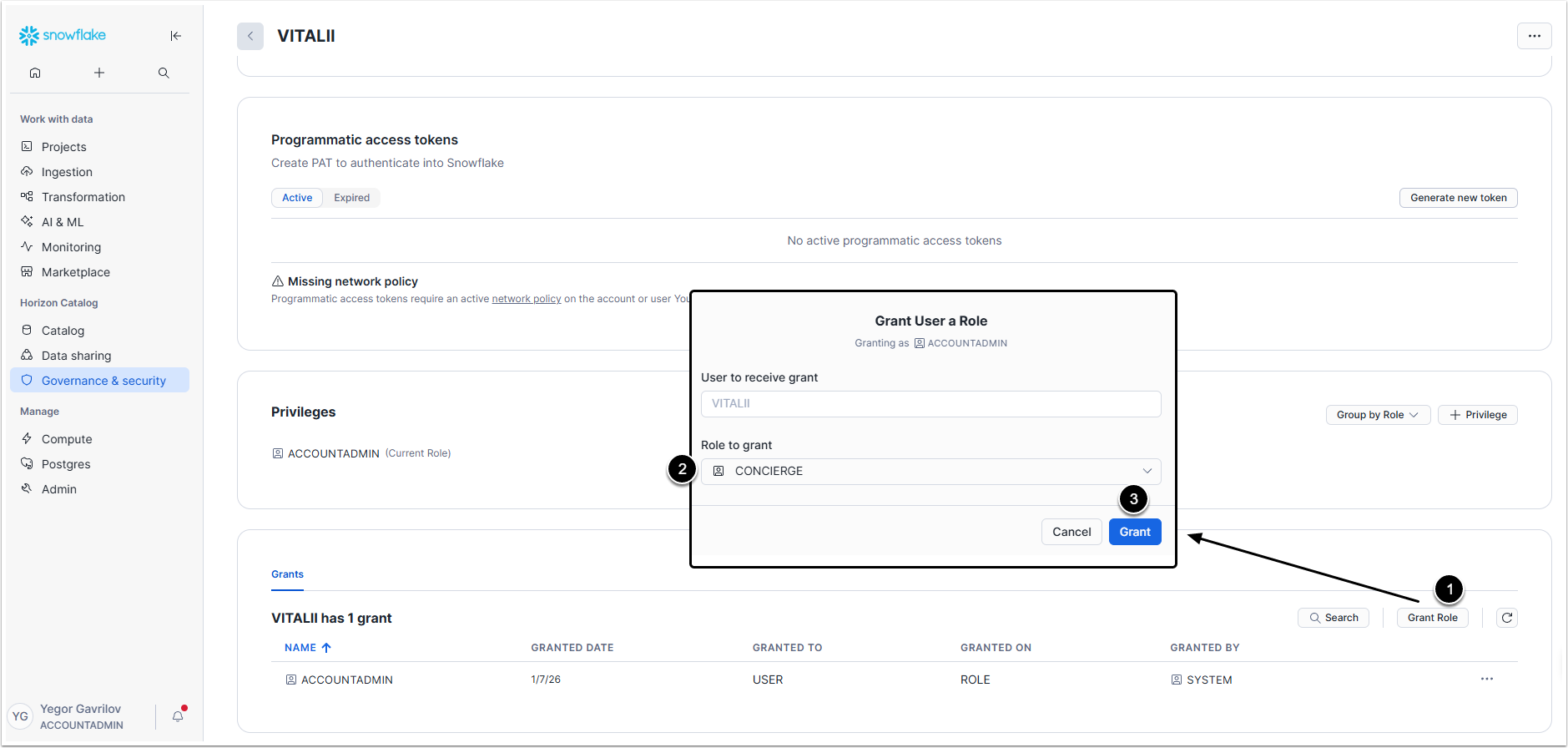Click Generate new token

coord(1458,198)
